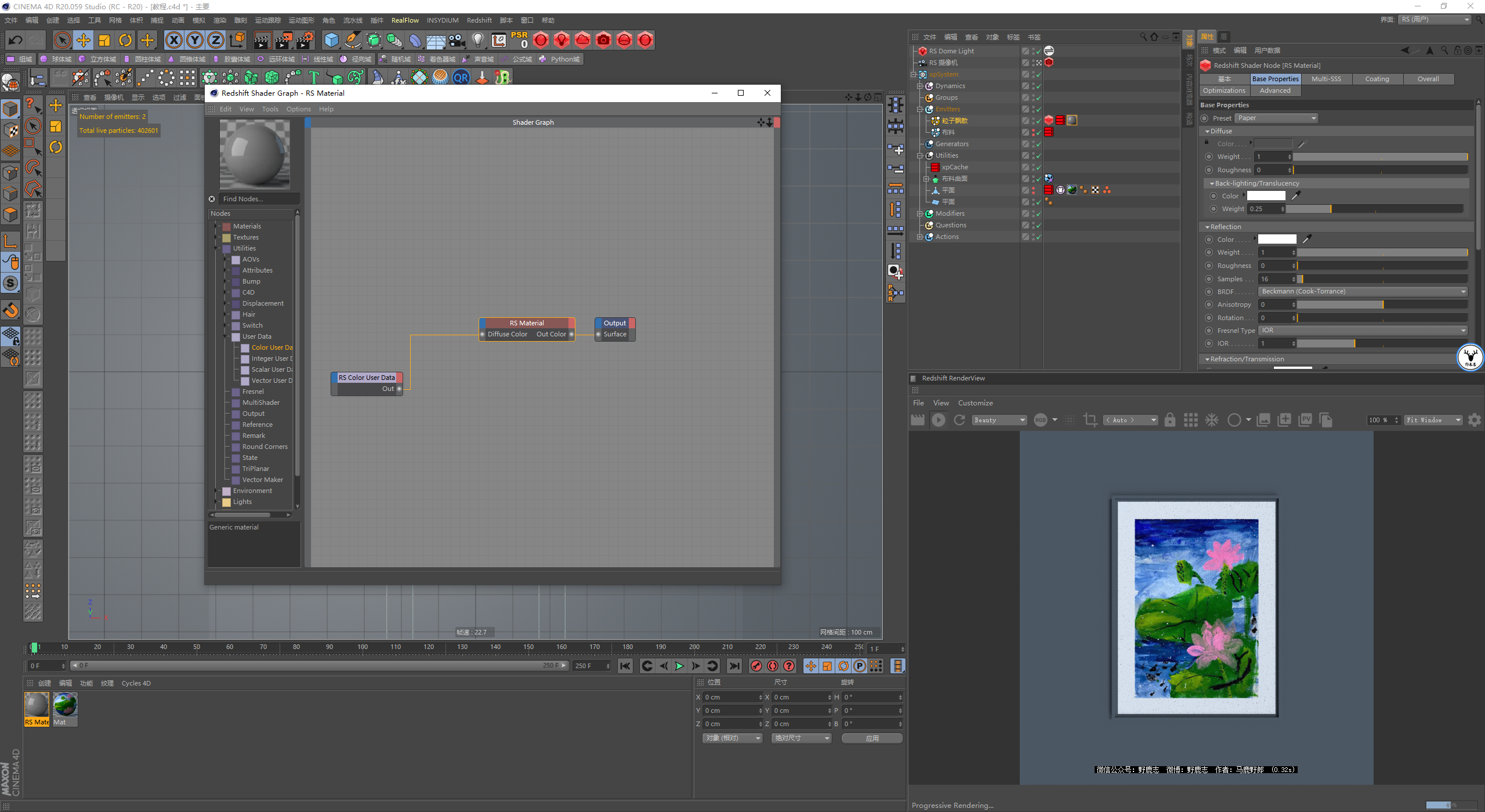
Task: Toggle Diffuse Weight radio button
Action: pyautogui.click(x=1209, y=157)
